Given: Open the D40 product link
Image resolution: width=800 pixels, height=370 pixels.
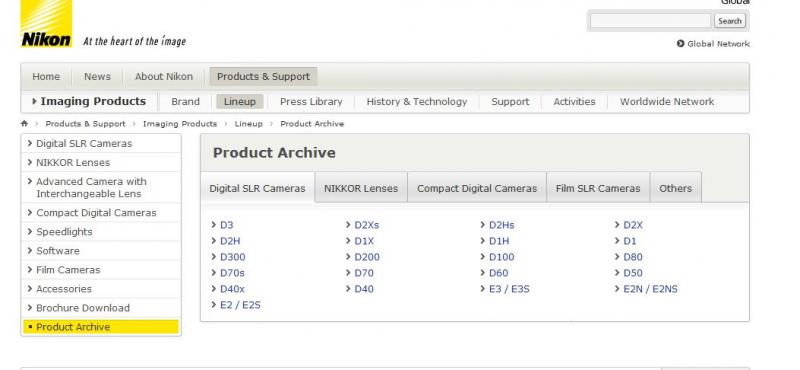Looking at the screenshot, I should pyautogui.click(x=364, y=289).
